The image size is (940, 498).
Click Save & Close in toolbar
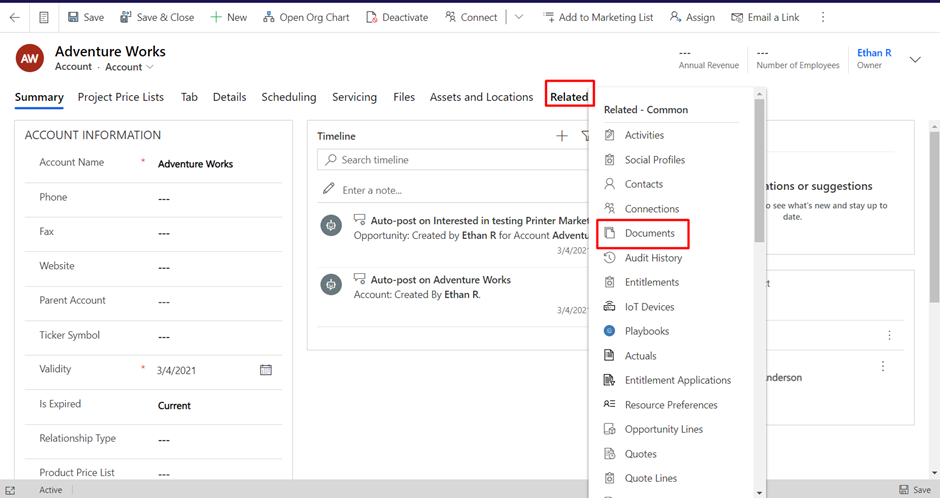pos(157,17)
